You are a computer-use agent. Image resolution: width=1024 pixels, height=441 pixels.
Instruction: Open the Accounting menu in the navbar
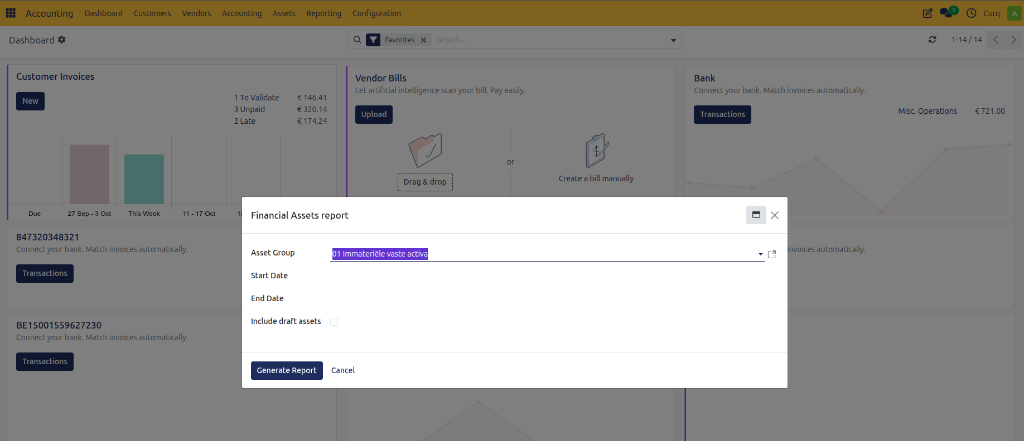pyautogui.click(x=242, y=13)
